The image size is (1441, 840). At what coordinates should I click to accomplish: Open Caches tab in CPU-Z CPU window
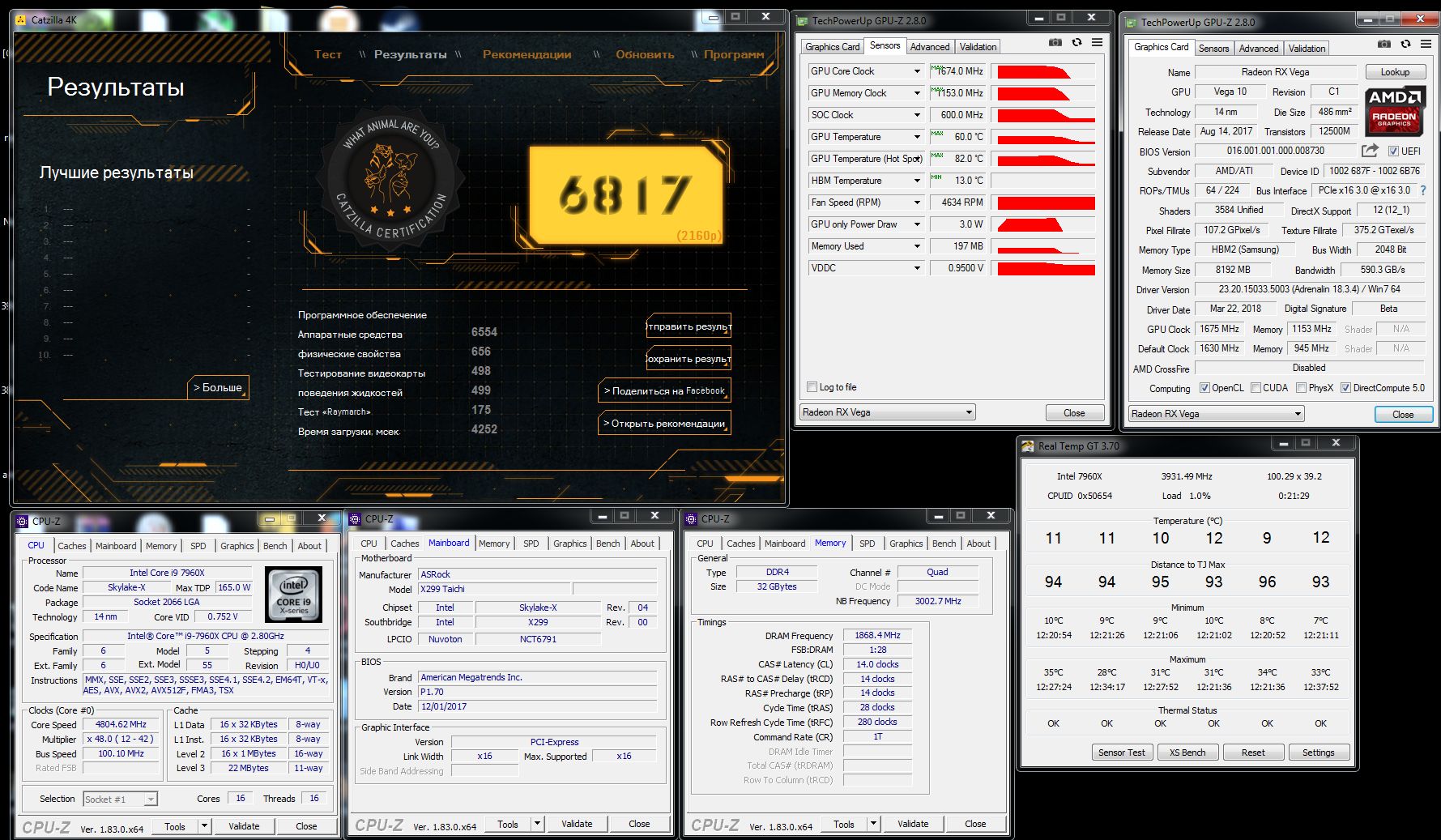point(72,546)
